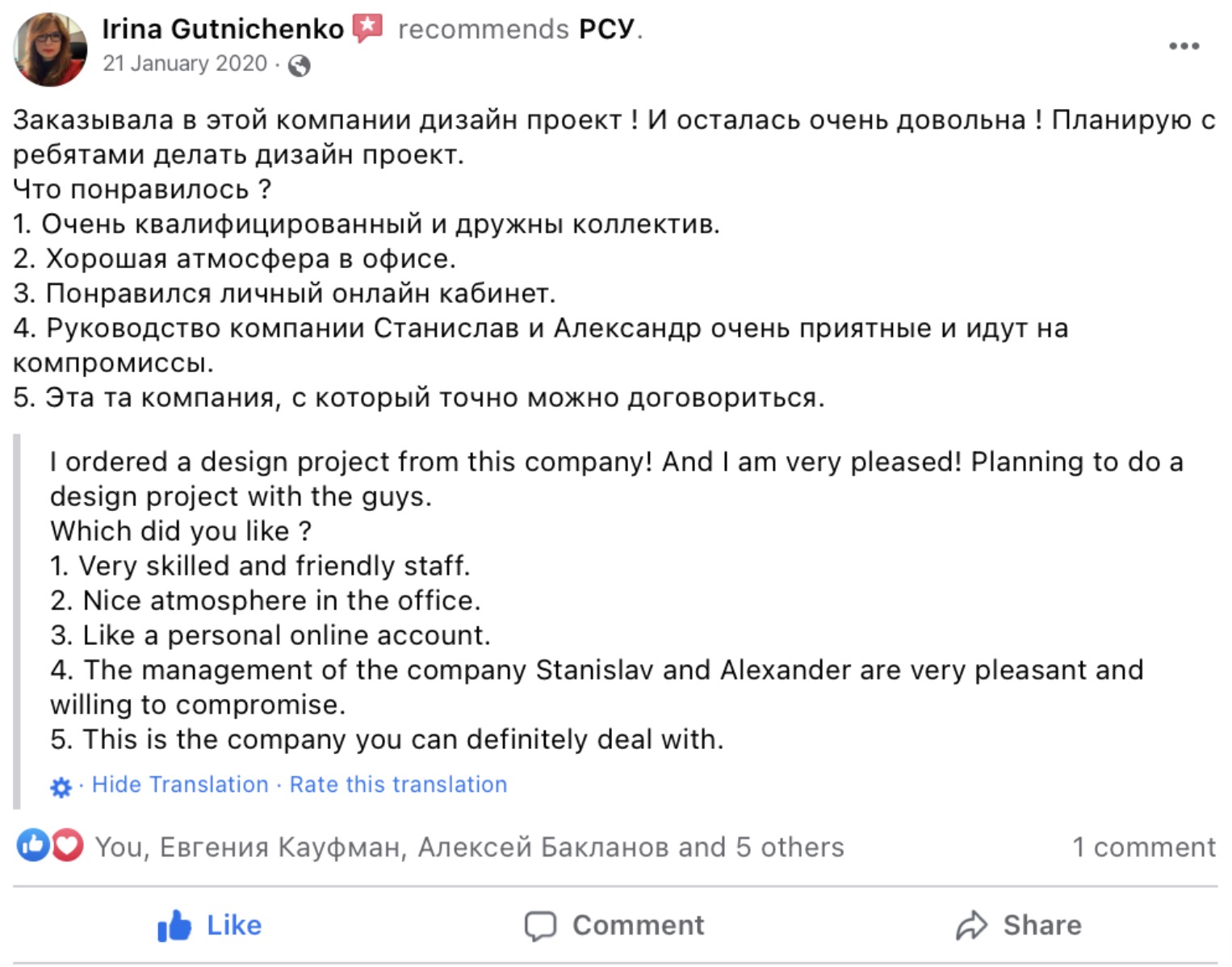The image size is (1232, 967).
Task: Click the red recommendation star badge
Action: (368, 28)
